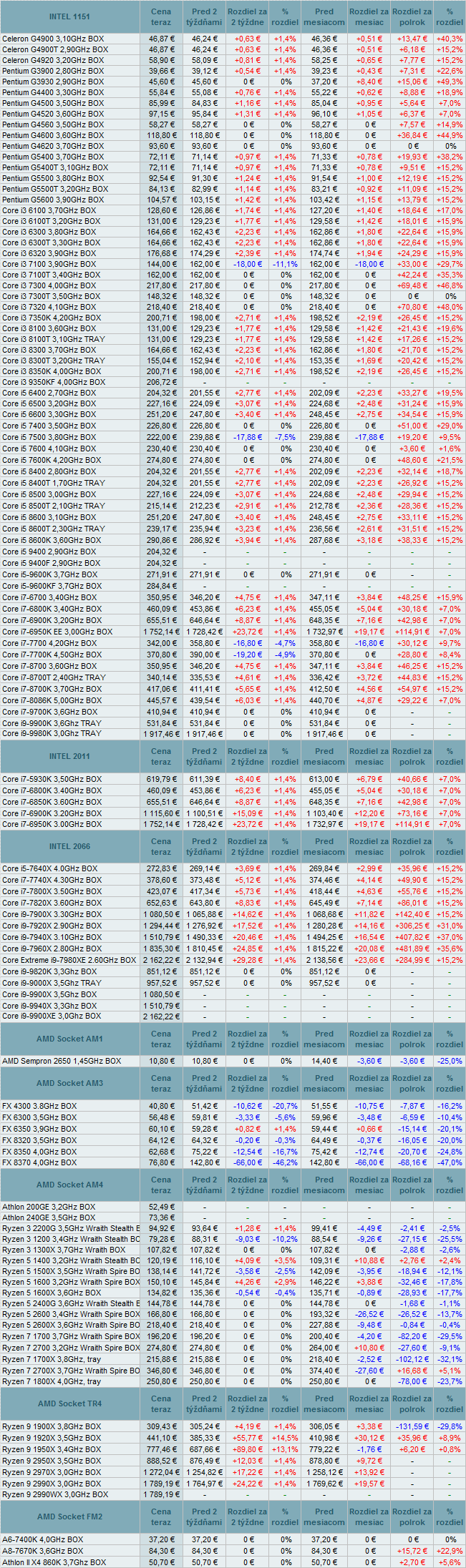Click Ryzen 7 1800X 4,0GHz, tray

pyautogui.click(x=52, y=1381)
